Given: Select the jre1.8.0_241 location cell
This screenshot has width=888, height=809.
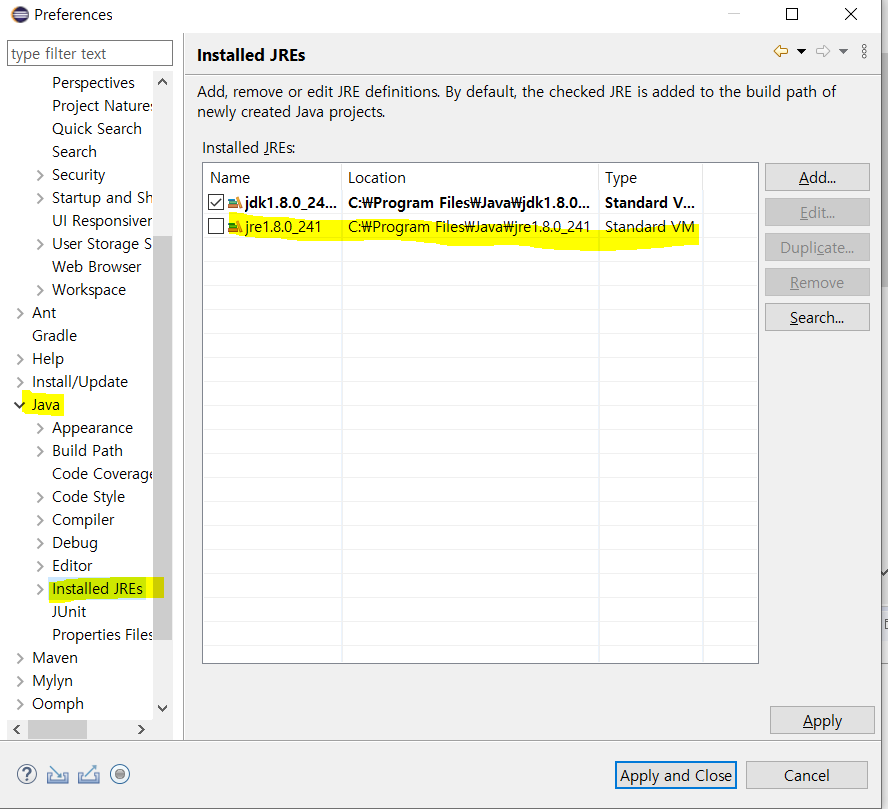Looking at the screenshot, I should coord(469,226).
